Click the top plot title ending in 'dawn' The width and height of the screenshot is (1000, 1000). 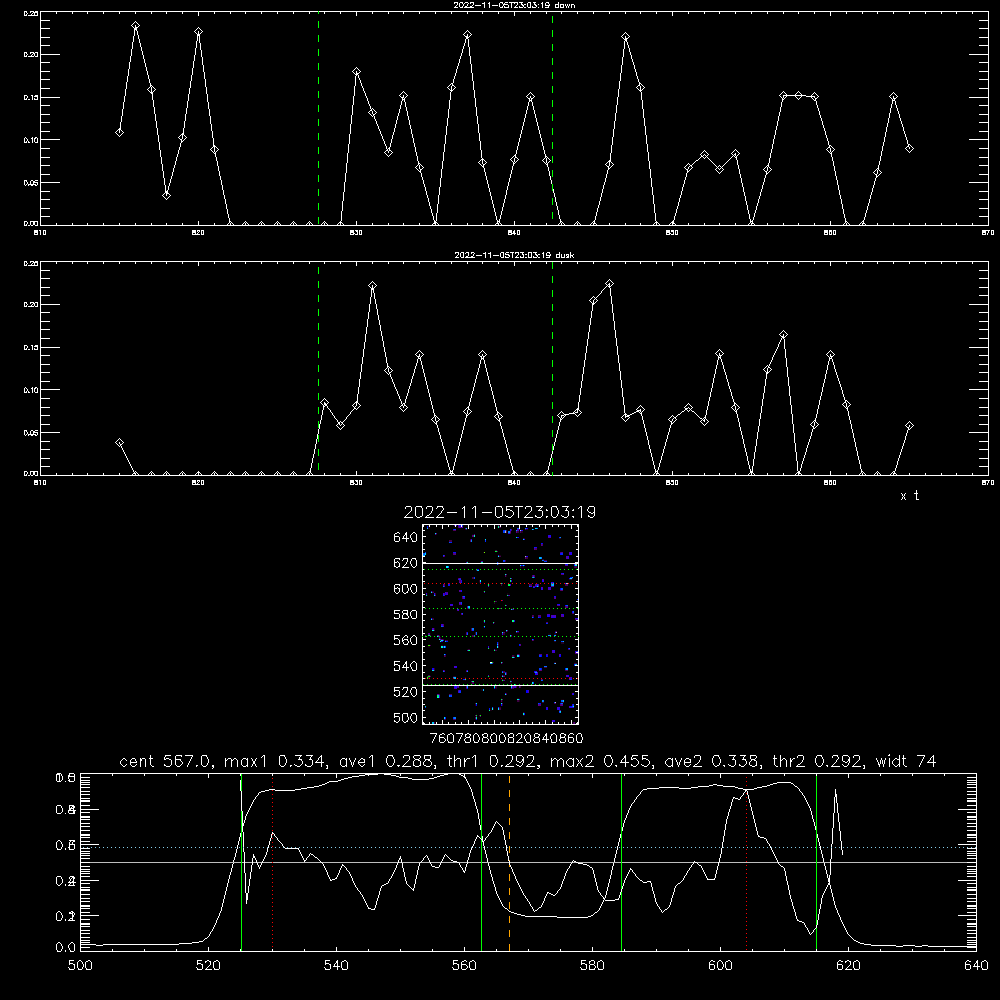[x=514, y=5]
